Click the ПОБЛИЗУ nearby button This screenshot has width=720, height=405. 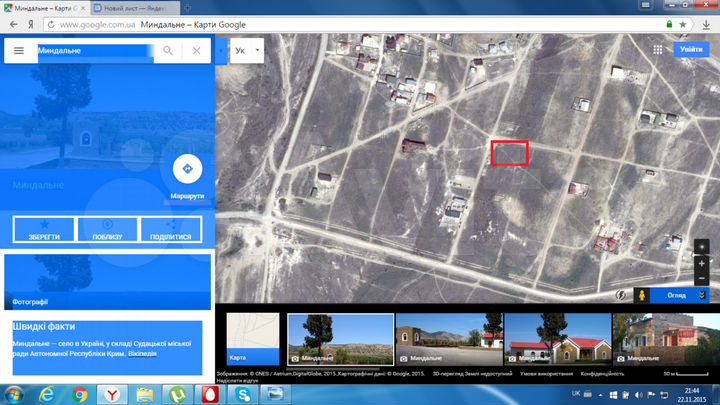click(x=107, y=229)
